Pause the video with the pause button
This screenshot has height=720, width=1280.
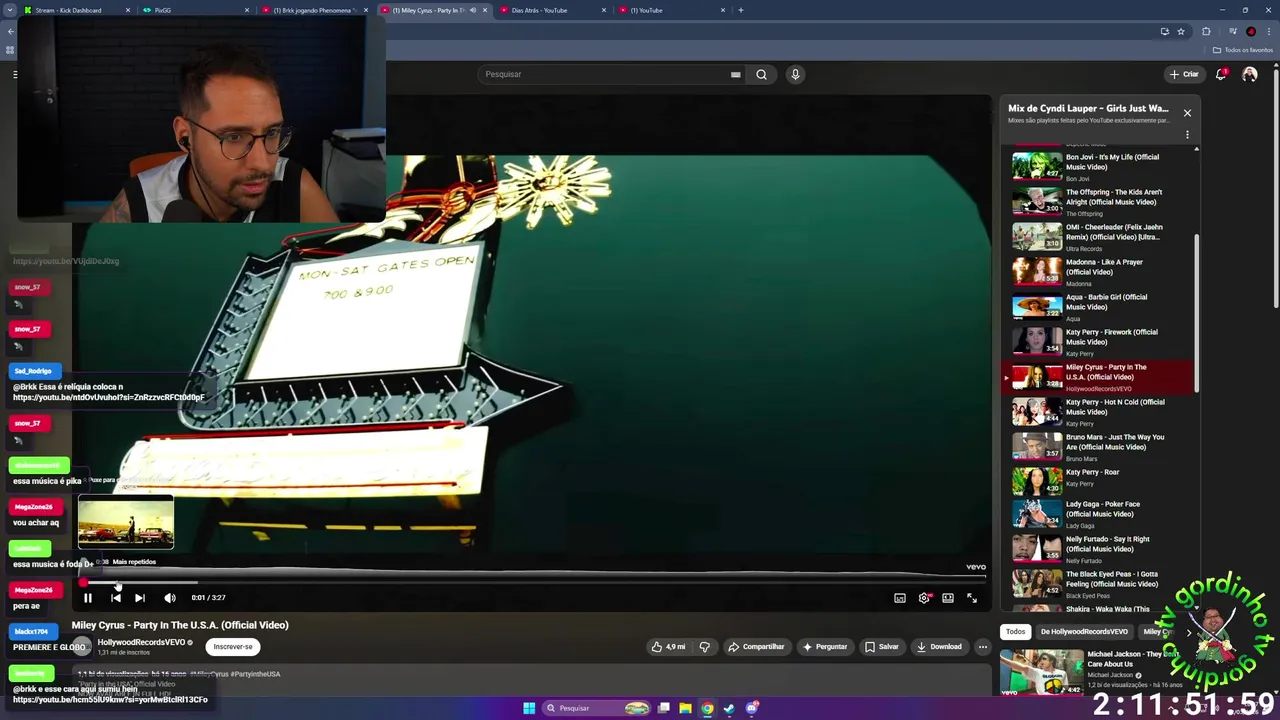(88, 598)
